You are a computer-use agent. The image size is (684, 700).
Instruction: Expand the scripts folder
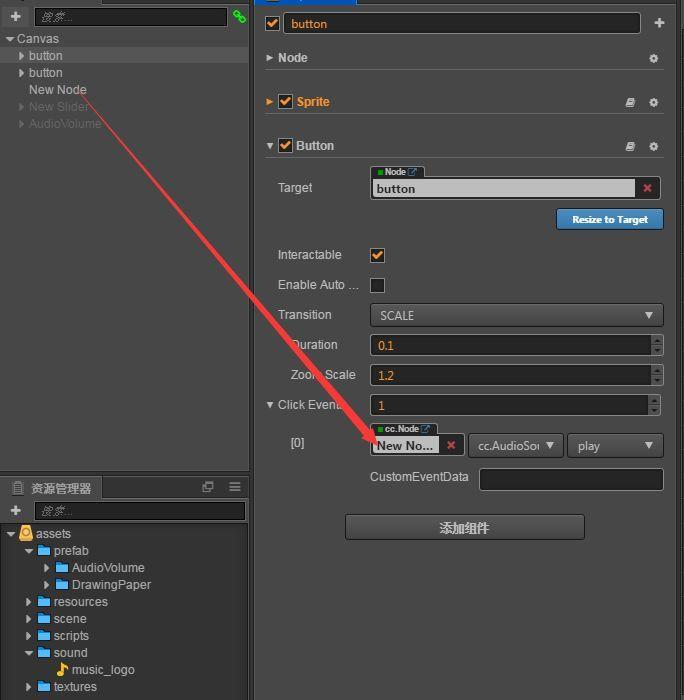[x=28, y=636]
